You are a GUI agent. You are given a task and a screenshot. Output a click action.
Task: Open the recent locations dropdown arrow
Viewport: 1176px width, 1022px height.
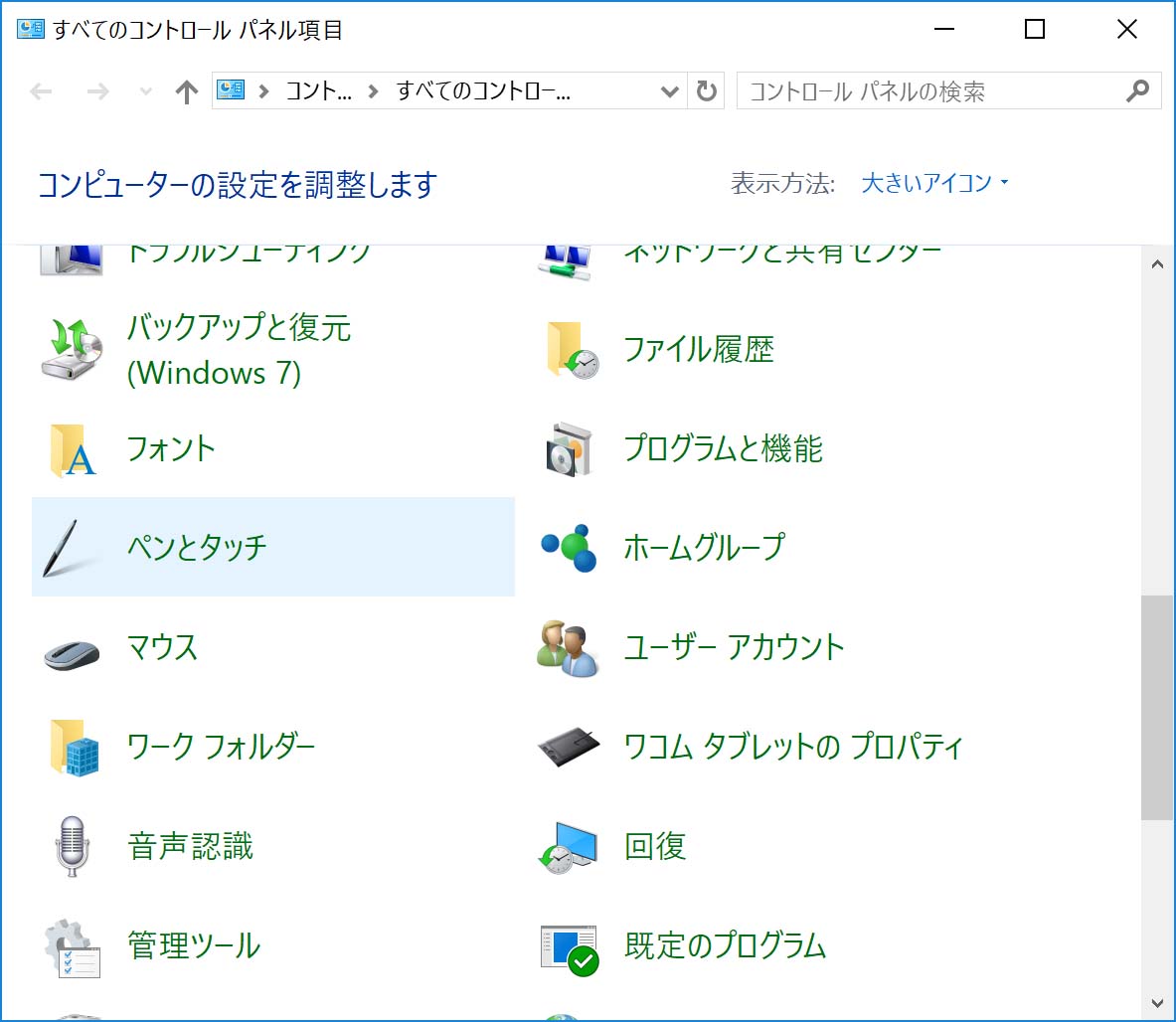point(145,91)
